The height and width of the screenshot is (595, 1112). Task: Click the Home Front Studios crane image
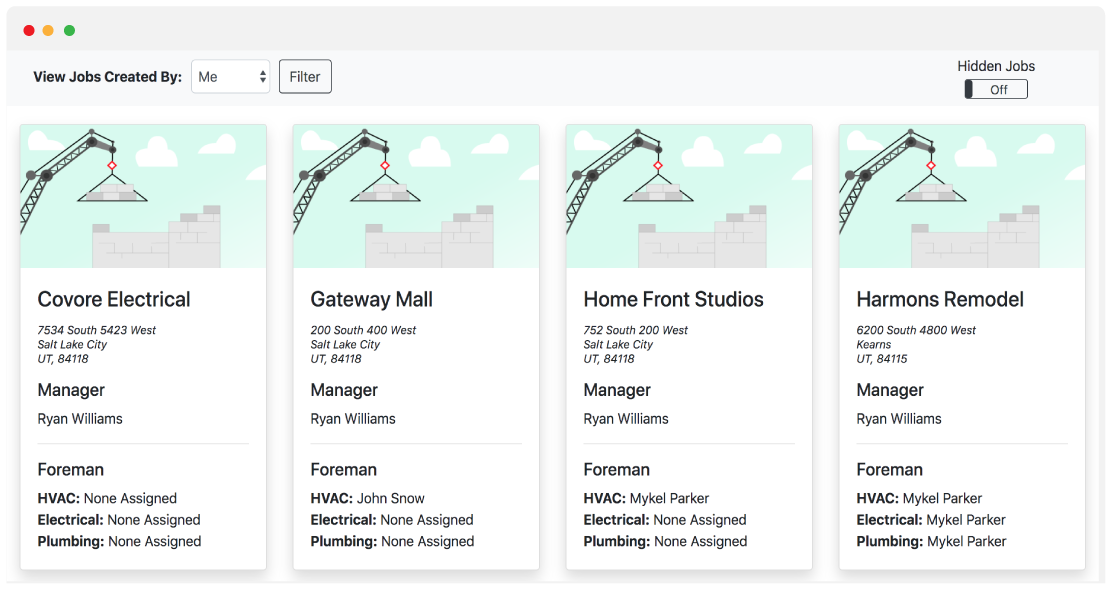[x=689, y=197]
